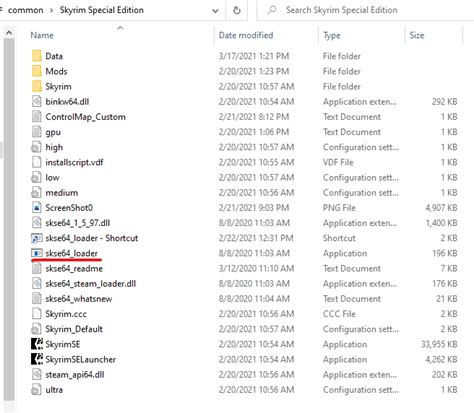Select the Skyrim_Default file name

74,329
